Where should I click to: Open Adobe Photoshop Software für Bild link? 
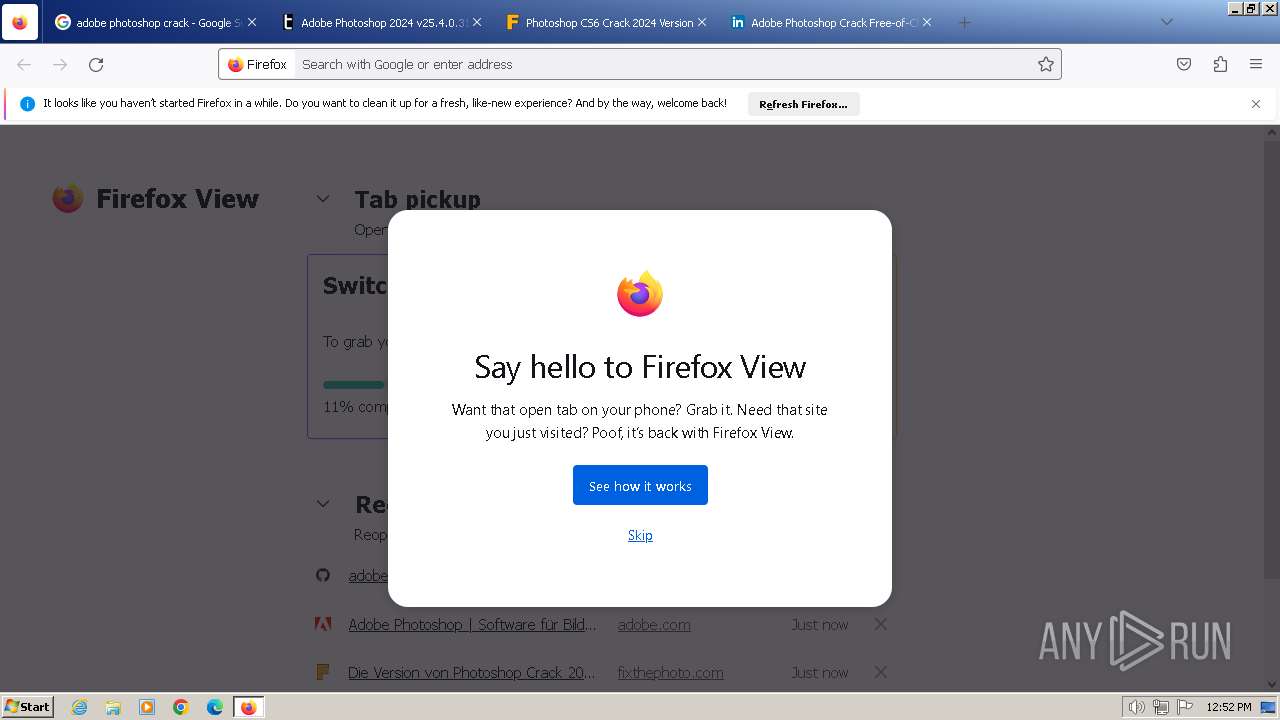coord(472,624)
